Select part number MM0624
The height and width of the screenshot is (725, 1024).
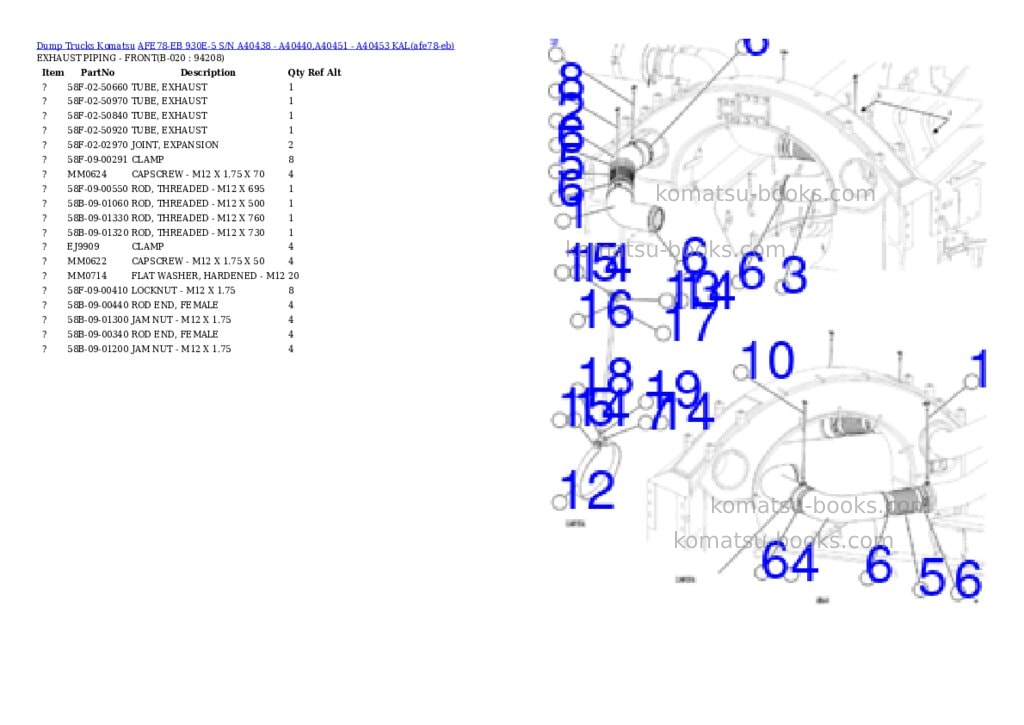coord(87,174)
